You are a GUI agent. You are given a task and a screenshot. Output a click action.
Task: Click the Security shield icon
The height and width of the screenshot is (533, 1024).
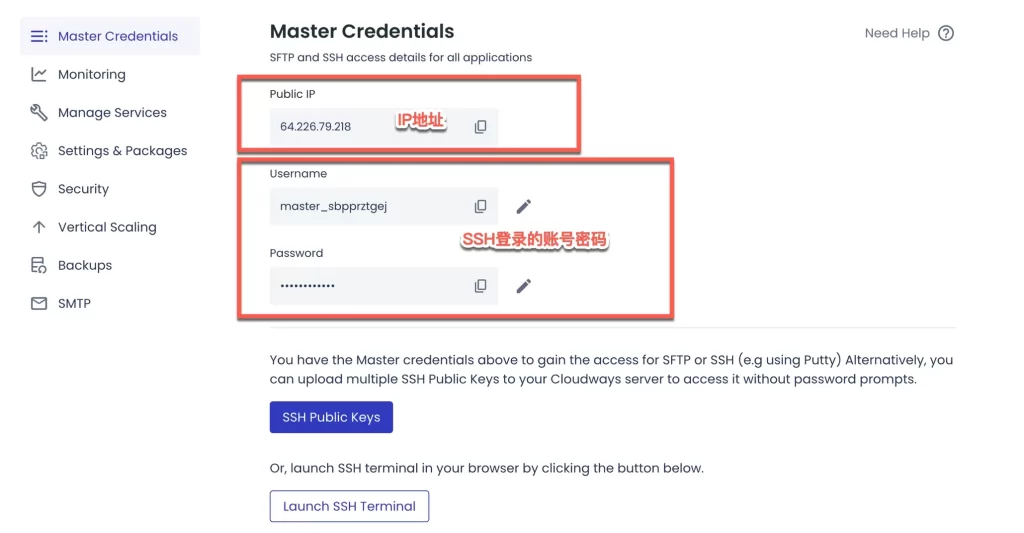[39, 189]
